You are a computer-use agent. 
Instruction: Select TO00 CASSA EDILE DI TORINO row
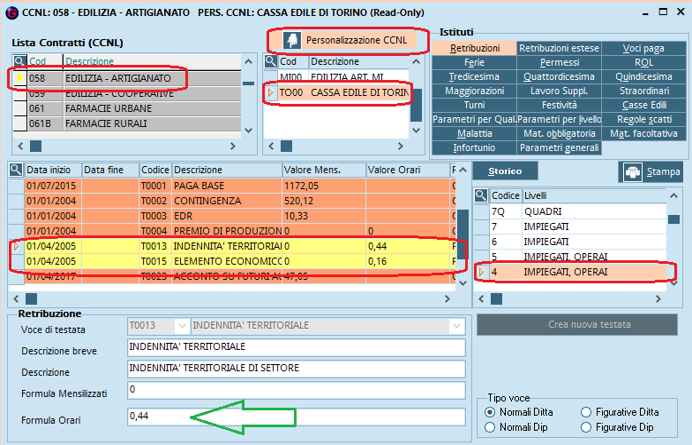[x=337, y=92]
